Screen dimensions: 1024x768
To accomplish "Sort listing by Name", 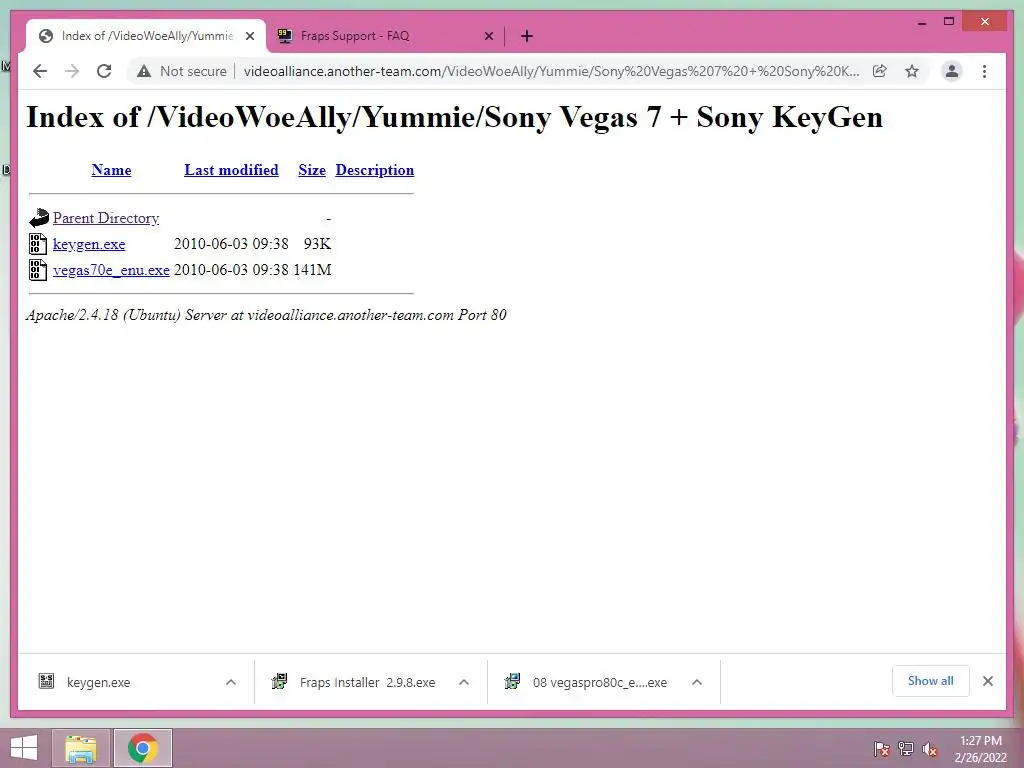I will pyautogui.click(x=111, y=170).
